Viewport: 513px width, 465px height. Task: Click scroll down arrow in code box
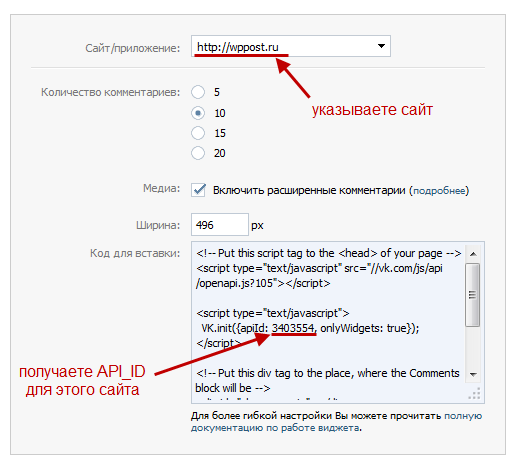[x=473, y=374]
